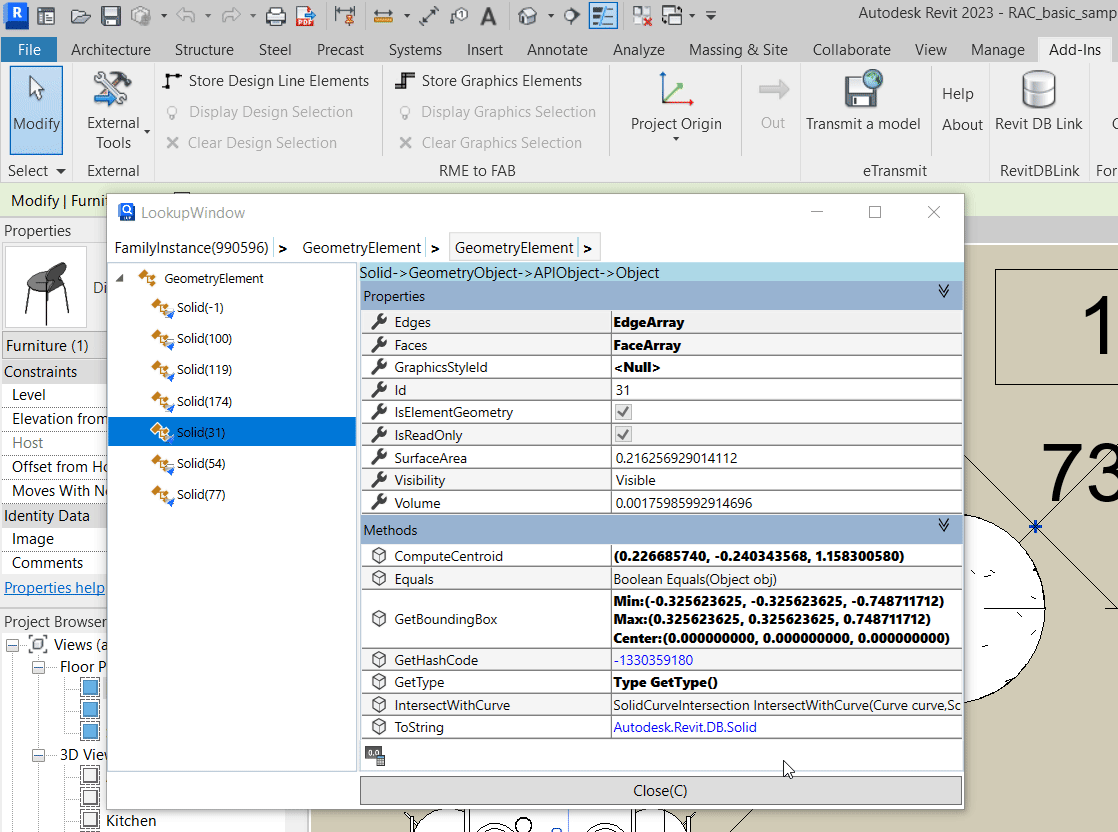Viewport: 1118px width, 832px height.
Task: Open the Revit DB Link tool
Action: pos(1038,101)
